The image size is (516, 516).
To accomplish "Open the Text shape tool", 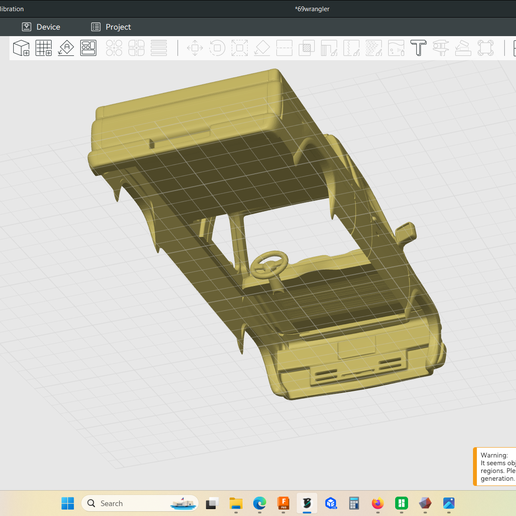I will (x=418, y=48).
